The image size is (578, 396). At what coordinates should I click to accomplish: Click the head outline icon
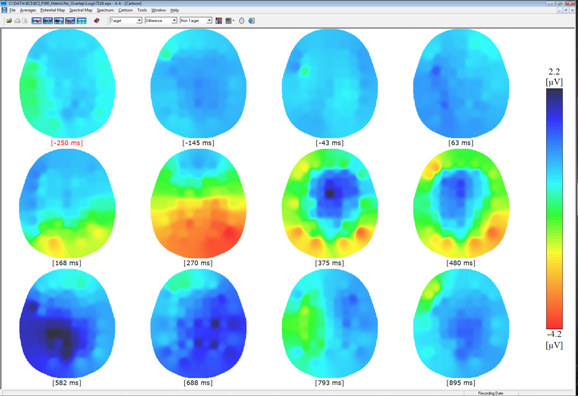(x=241, y=21)
